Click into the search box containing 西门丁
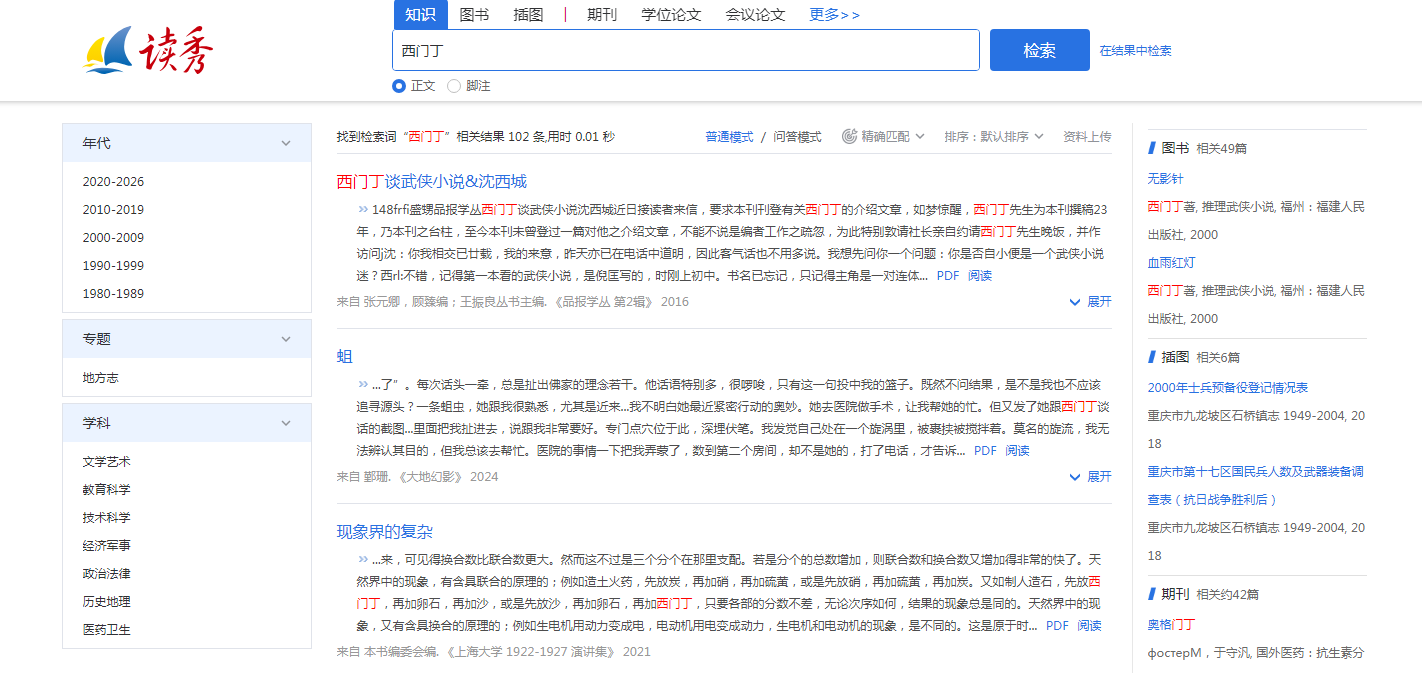Screen dimensions: 1422x673 (x=686, y=50)
